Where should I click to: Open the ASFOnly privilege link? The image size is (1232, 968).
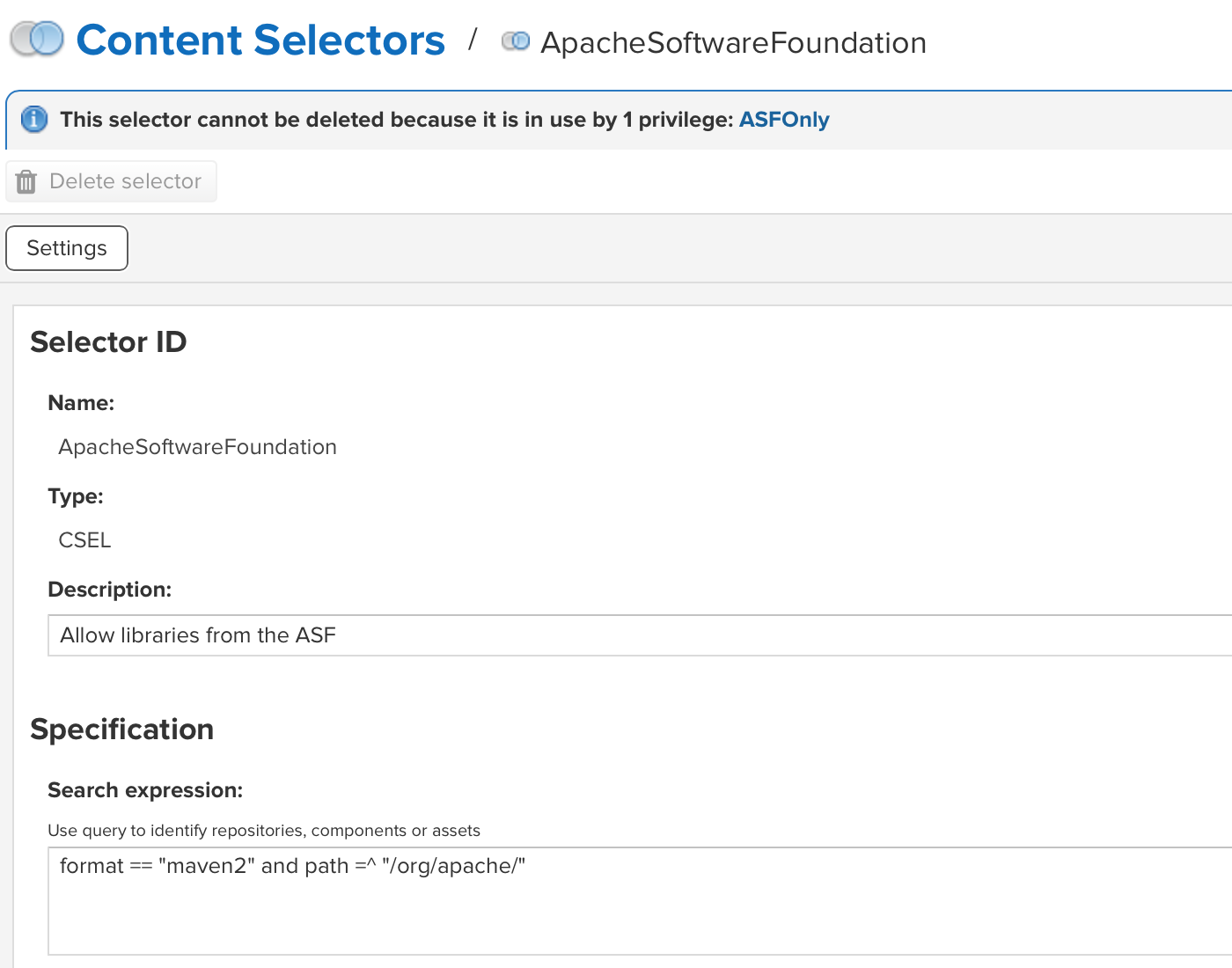pyautogui.click(x=784, y=120)
